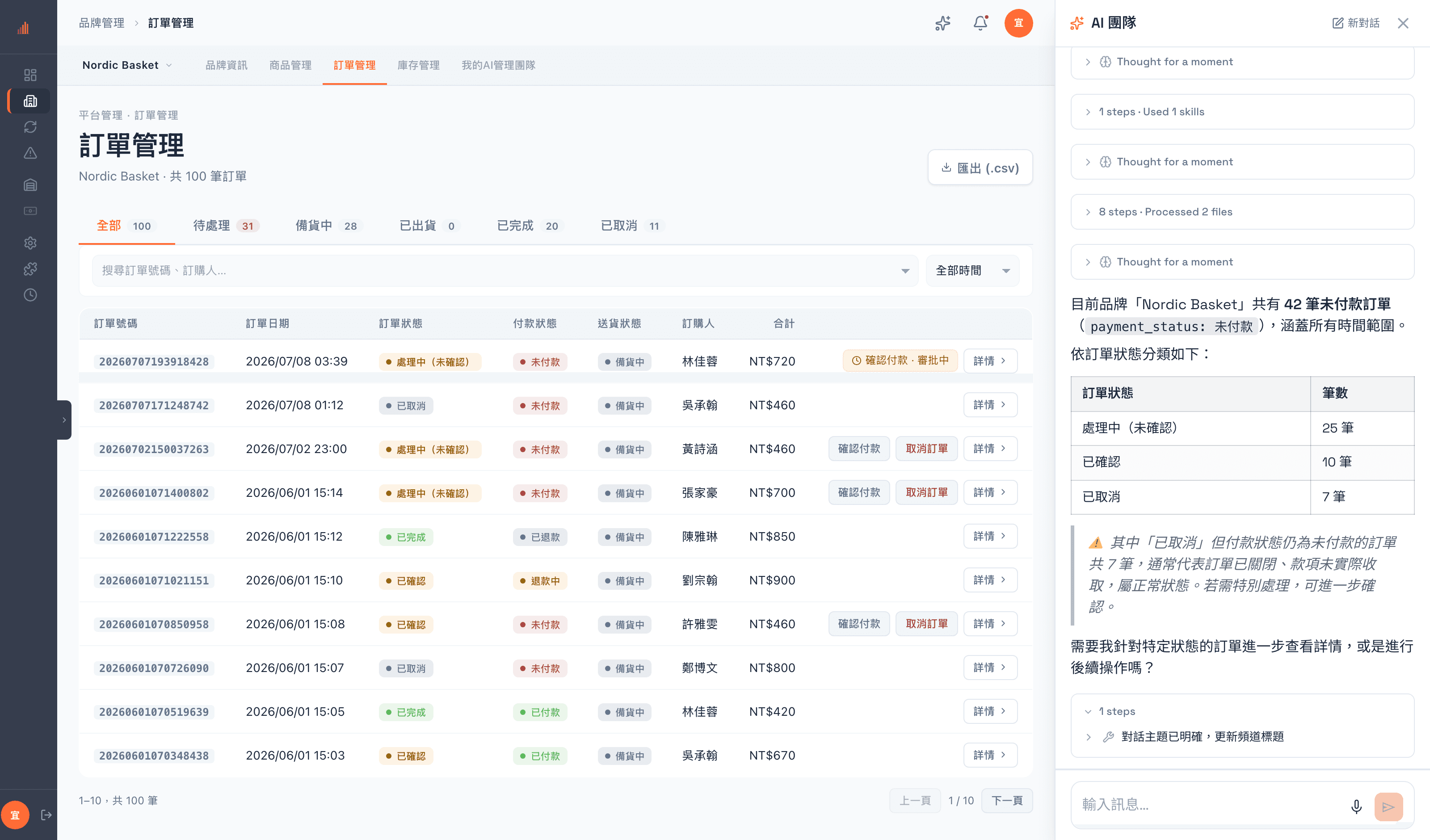Click 確認付款 for 黃詩涵's order

(x=858, y=449)
